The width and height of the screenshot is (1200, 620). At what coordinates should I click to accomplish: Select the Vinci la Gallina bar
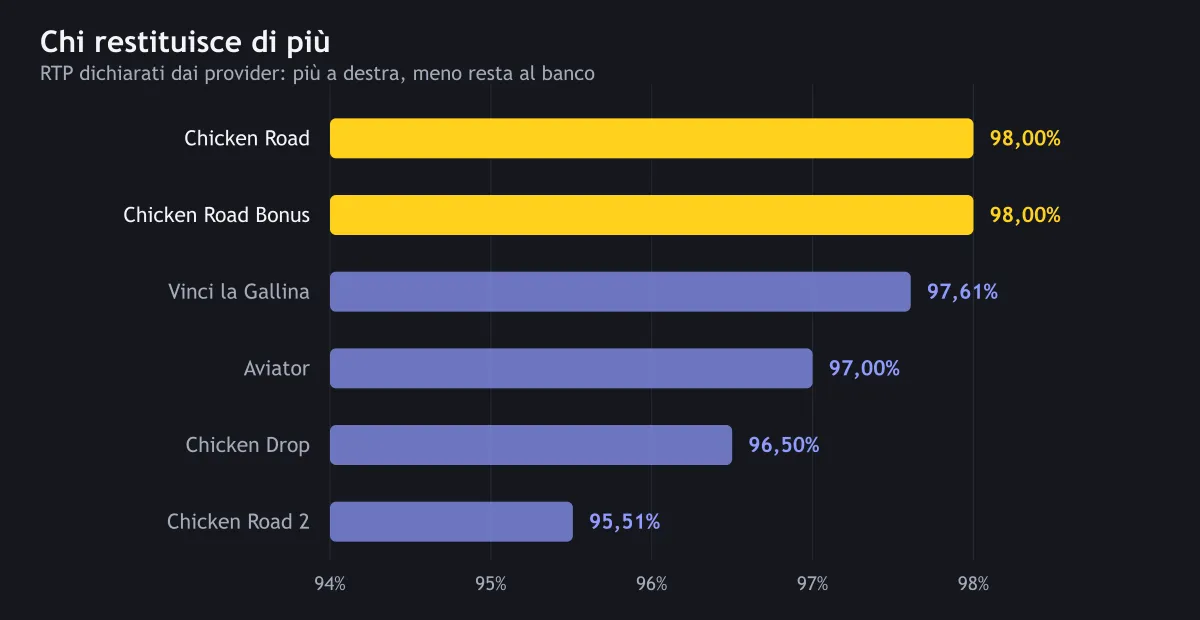click(x=620, y=292)
